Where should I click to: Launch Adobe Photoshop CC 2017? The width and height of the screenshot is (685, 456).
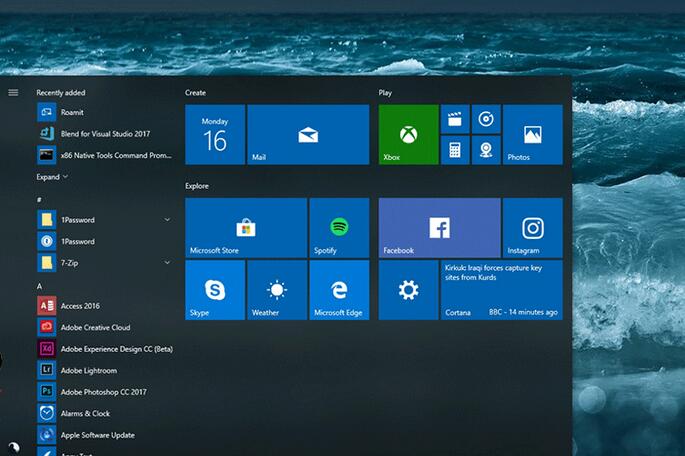point(105,392)
